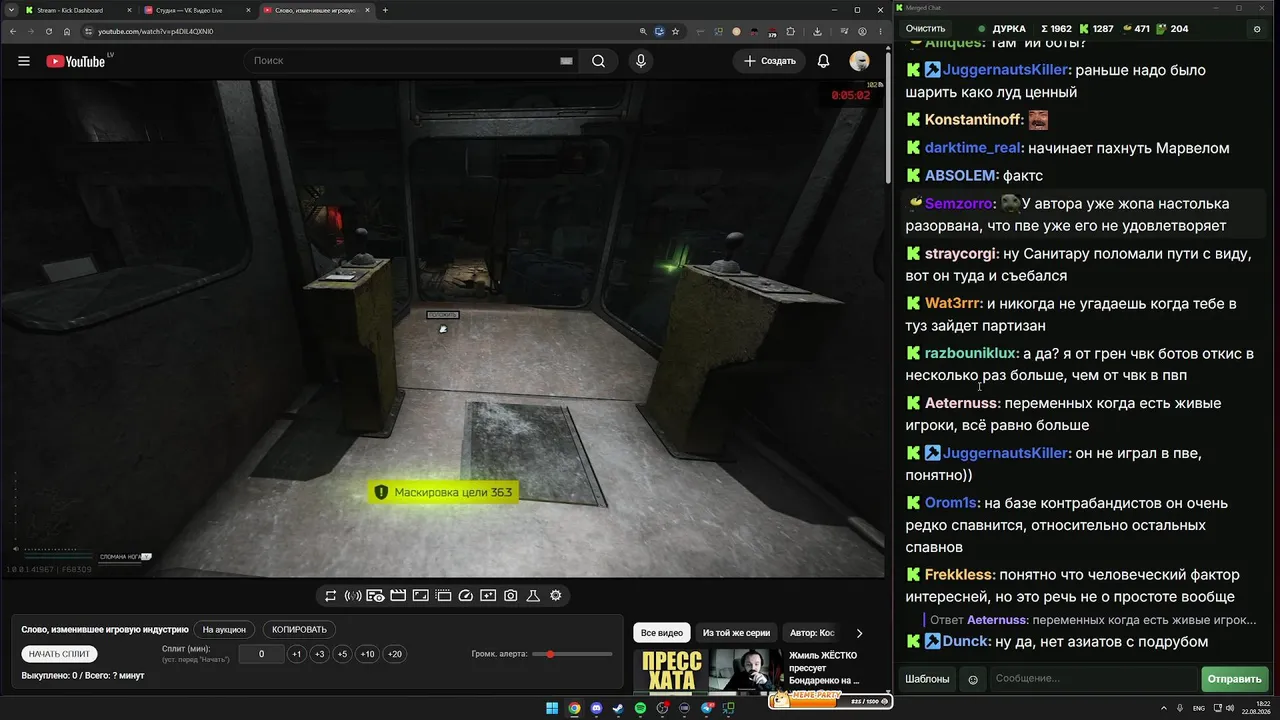Open chat settings gear in Merged Chat

[1257, 29]
